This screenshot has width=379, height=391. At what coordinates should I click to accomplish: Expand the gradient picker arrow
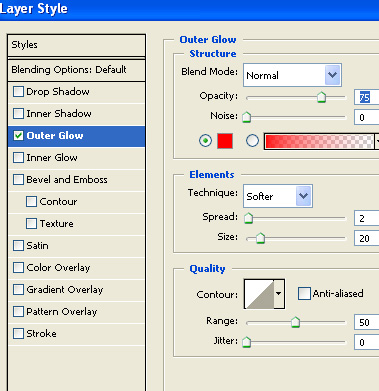[377, 141]
